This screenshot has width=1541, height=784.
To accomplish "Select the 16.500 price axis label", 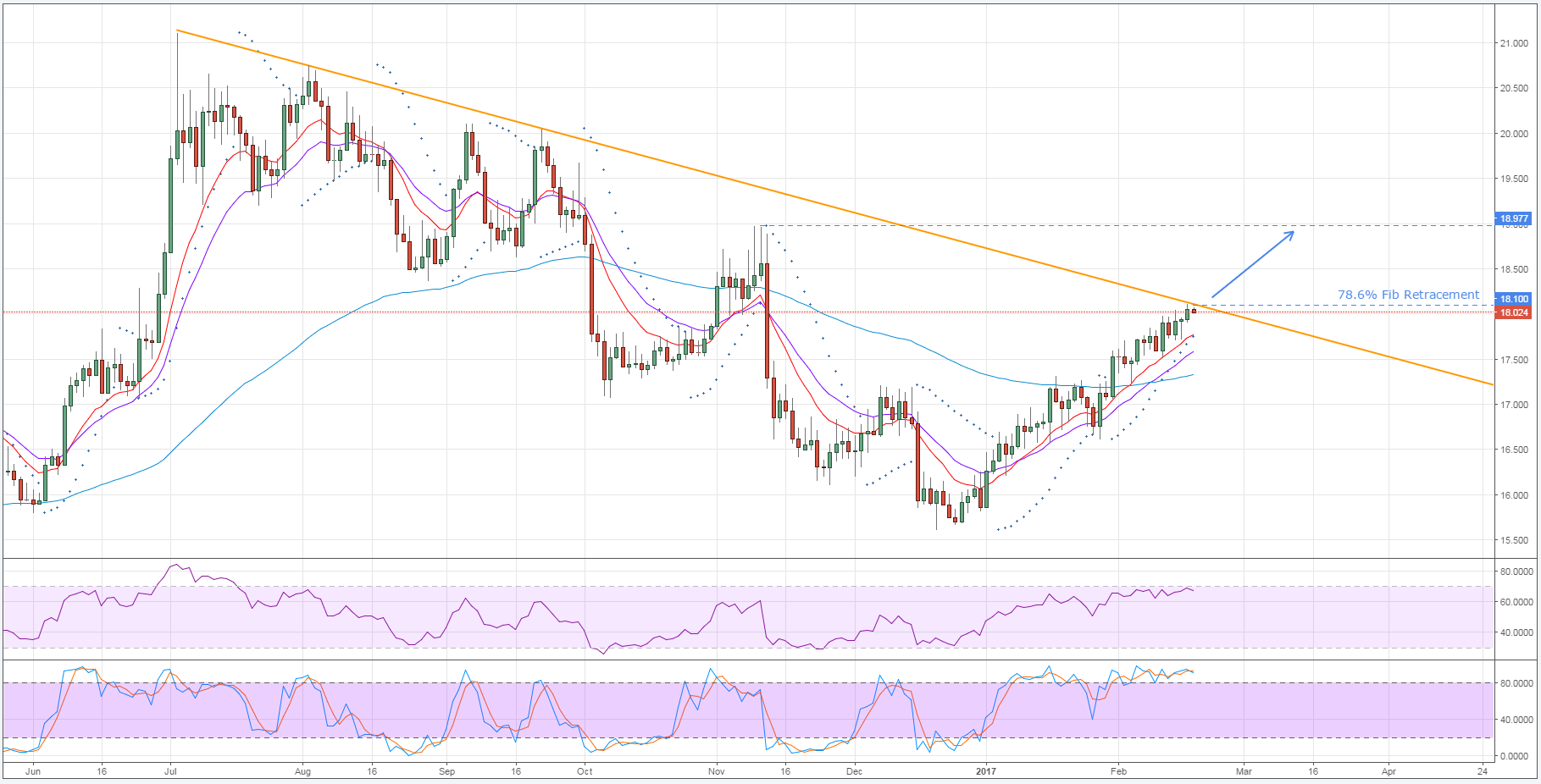I will [x=1514, y=450].
